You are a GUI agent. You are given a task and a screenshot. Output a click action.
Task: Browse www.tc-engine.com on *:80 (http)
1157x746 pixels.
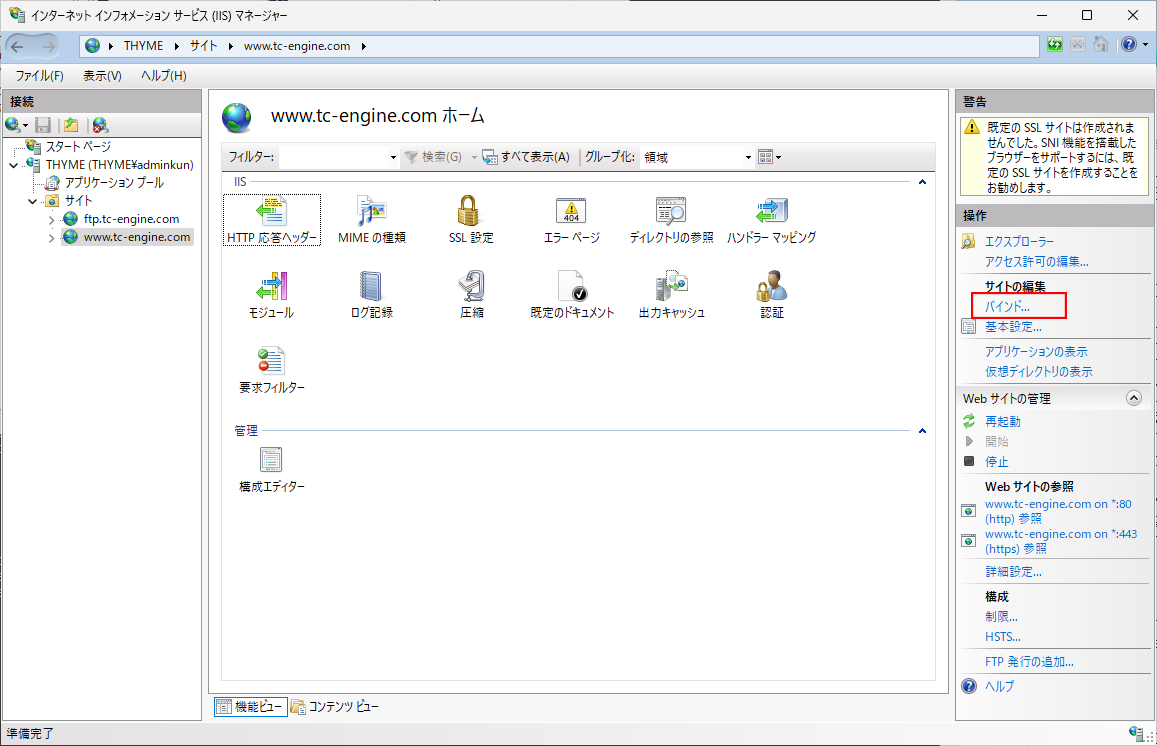click(1058, 511)
